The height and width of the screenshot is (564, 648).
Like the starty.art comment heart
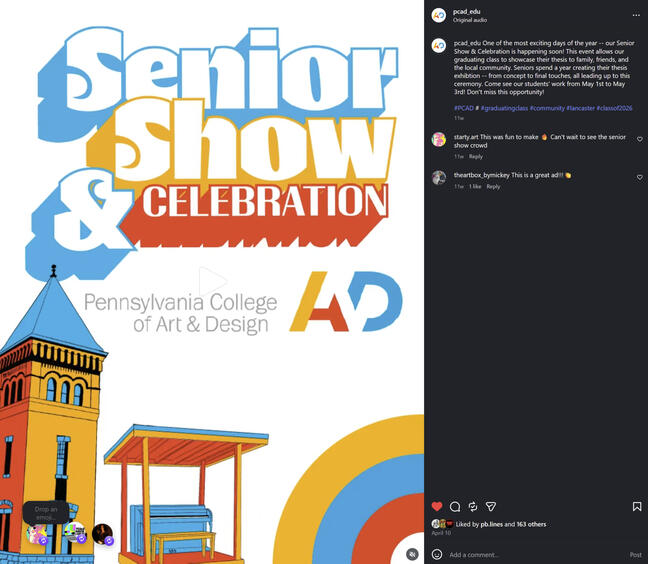point(640,139)
